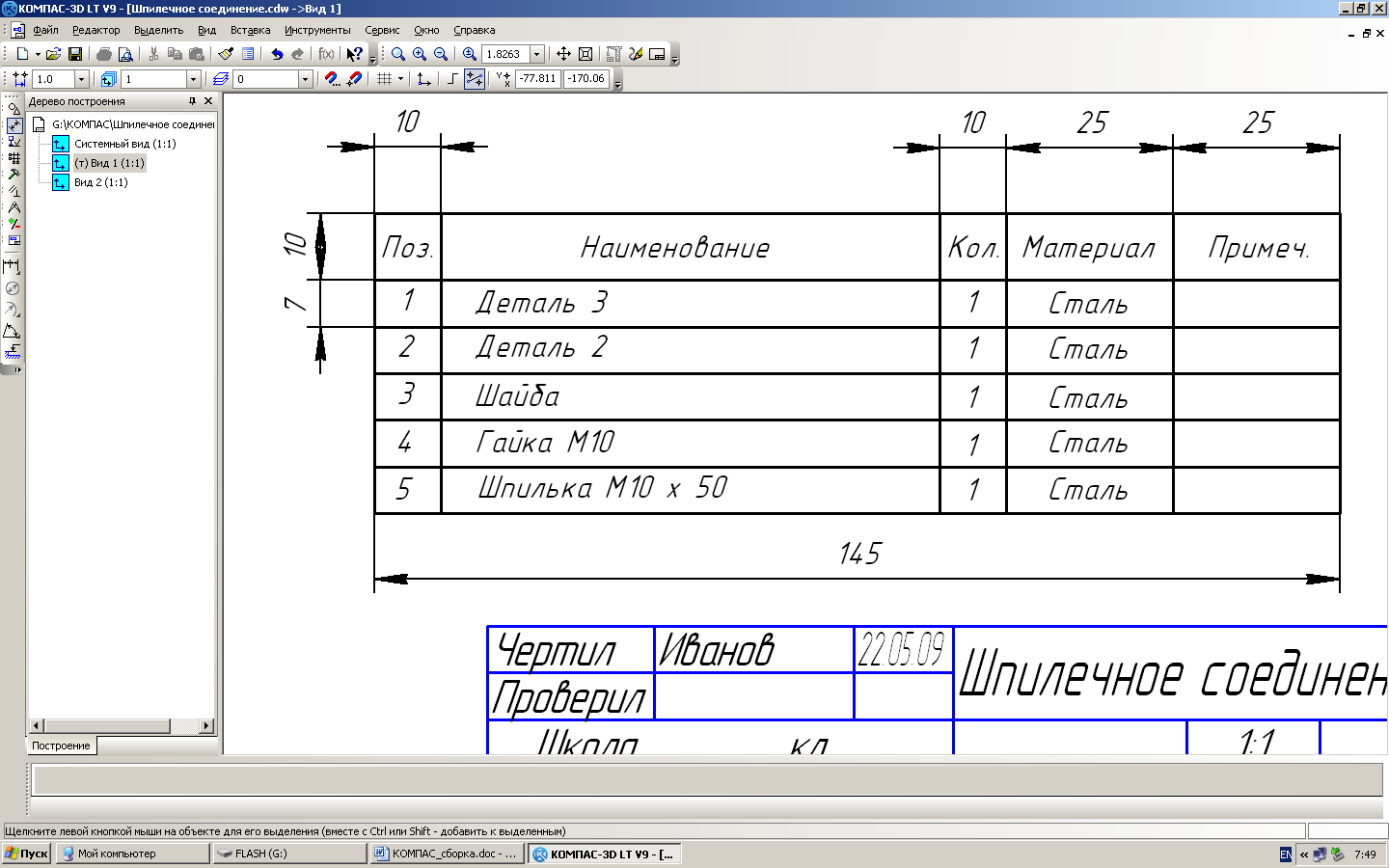Select the Linear dimension tool icon
1389x868 pixels.
(12, 266)
